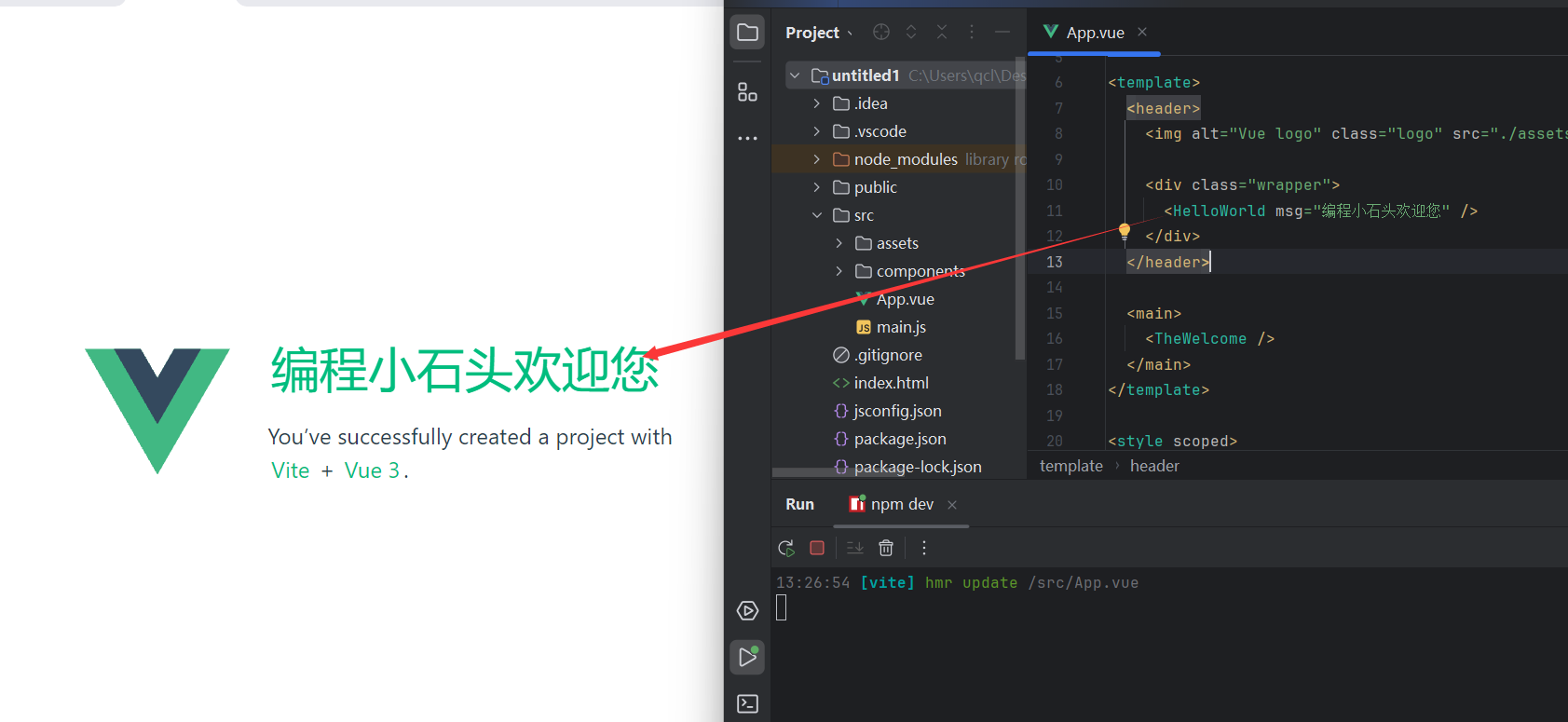Click the header breadcrumb in editor
This screenshot has width=1568, height=722.
click(1154, 466)
